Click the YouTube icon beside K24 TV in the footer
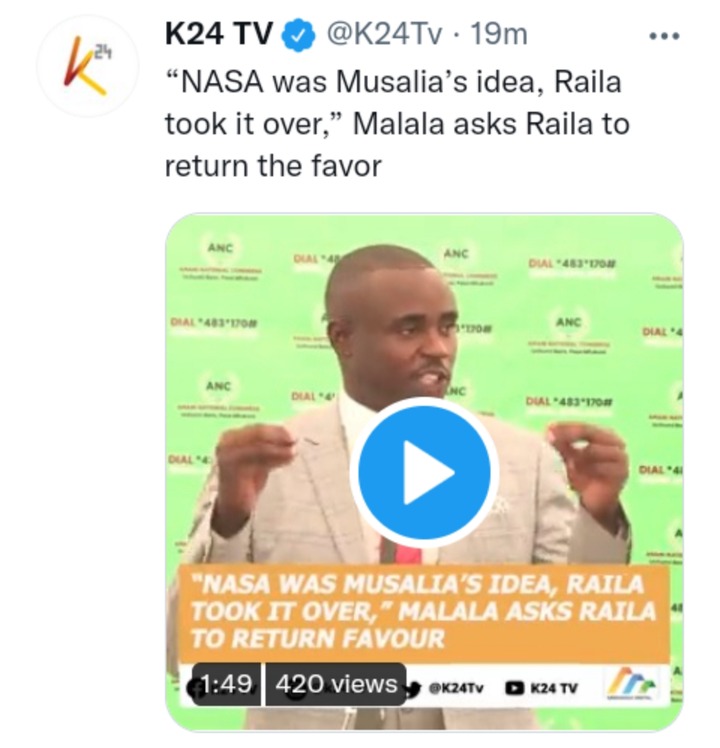Viewport: 720px width, 748px height. (x=514, y=688)
